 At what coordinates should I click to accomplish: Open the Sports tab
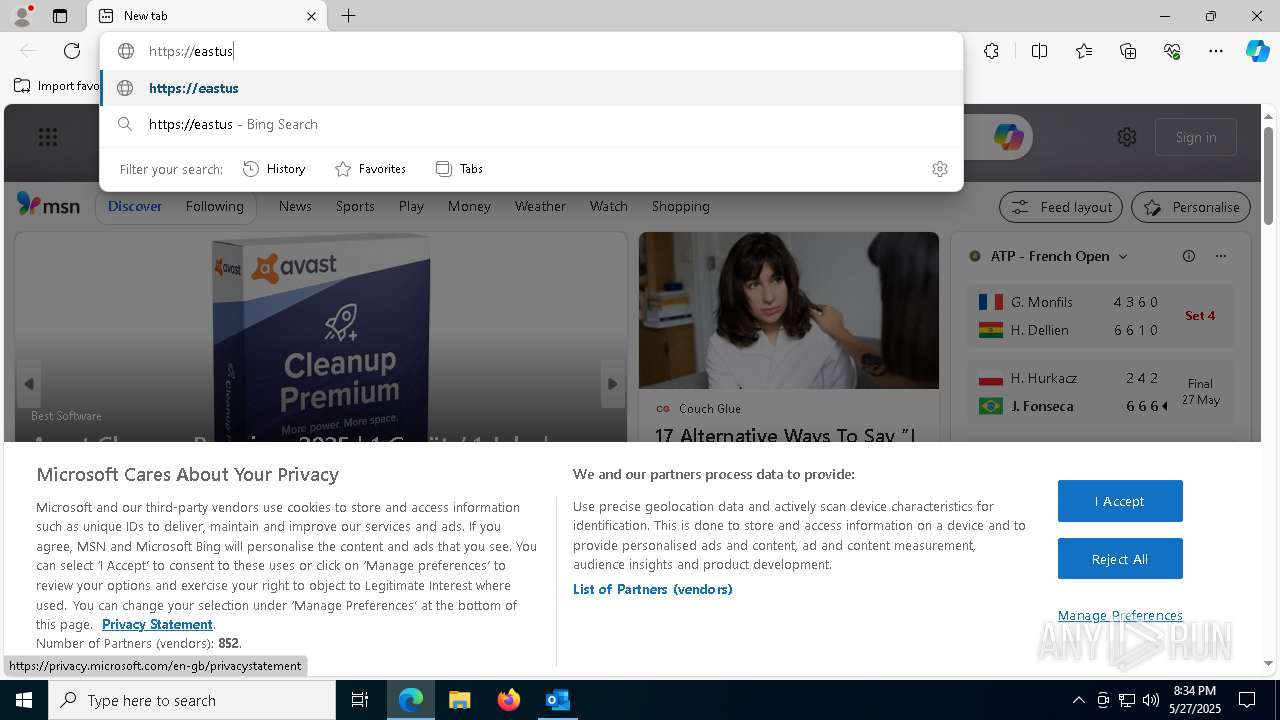355,206
